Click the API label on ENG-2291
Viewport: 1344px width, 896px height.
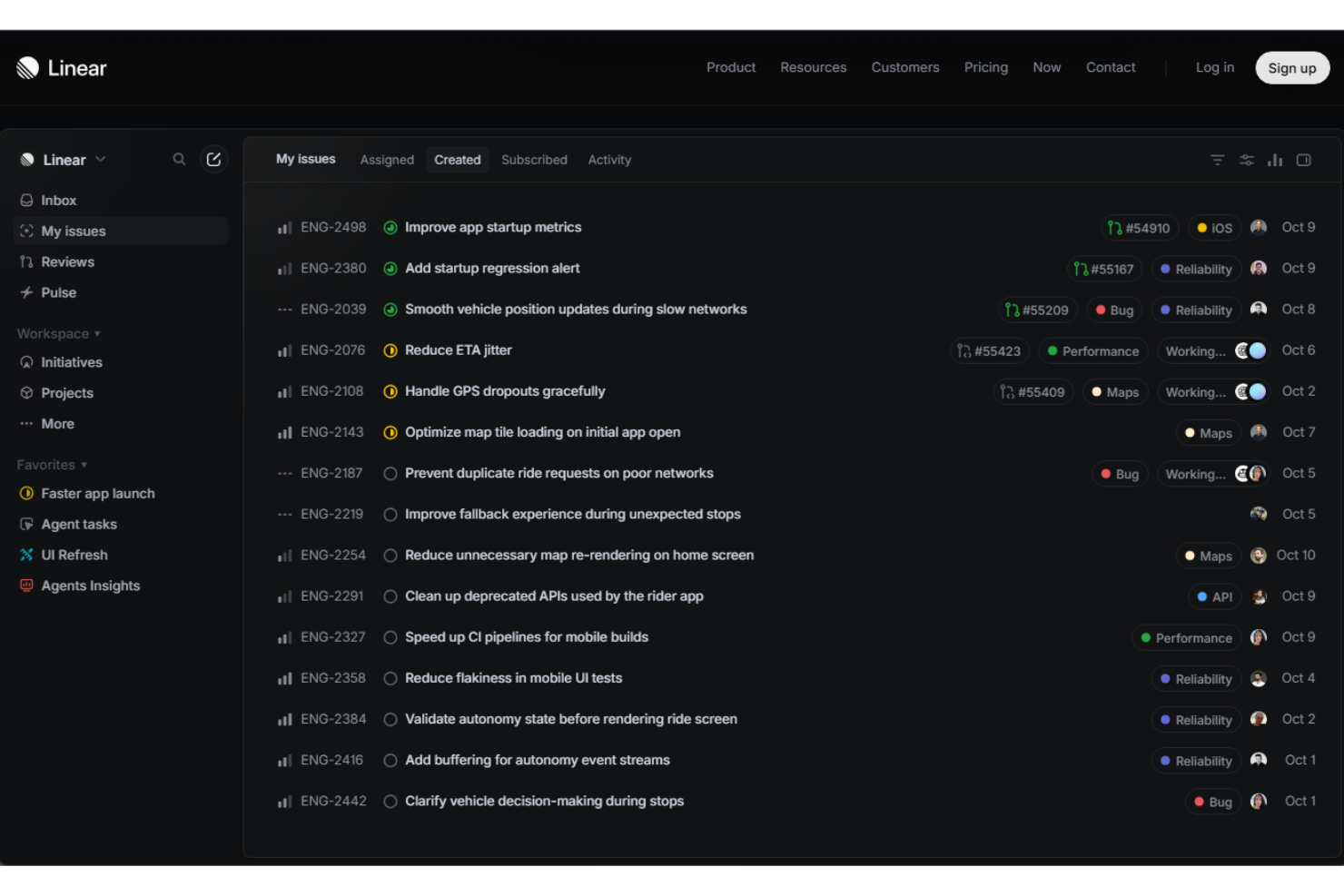point(1214,596)
